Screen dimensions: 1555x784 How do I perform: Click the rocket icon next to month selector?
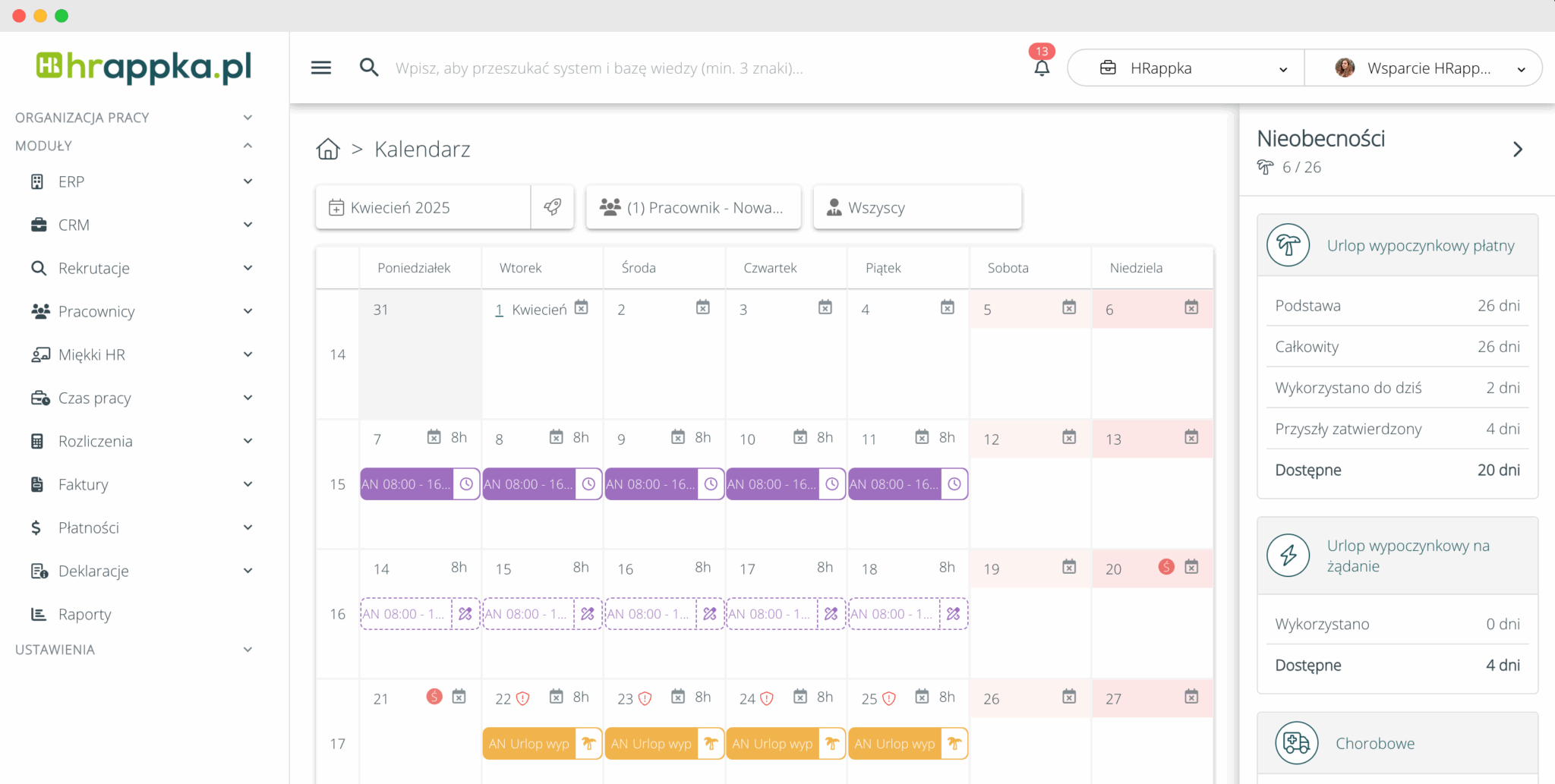[553, 207]
